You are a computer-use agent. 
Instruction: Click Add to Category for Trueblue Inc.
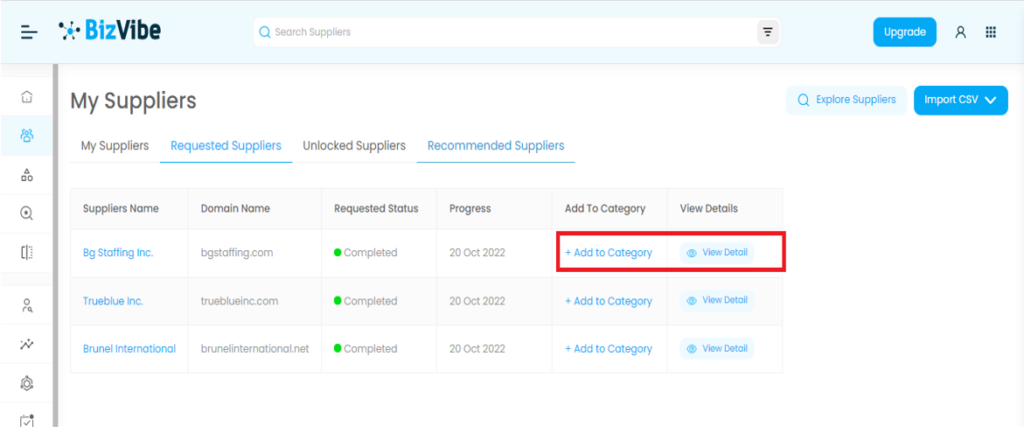tap(608, 301)
